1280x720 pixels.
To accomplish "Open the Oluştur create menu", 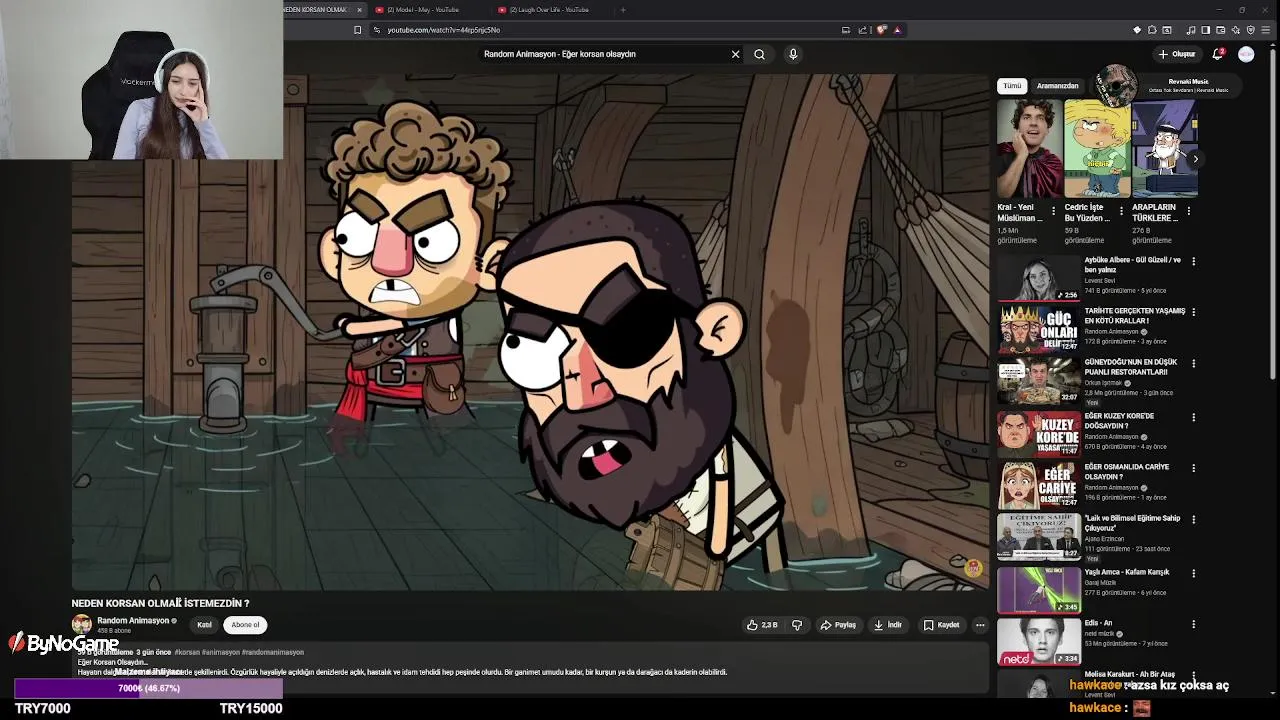I will click(1177, 54).
